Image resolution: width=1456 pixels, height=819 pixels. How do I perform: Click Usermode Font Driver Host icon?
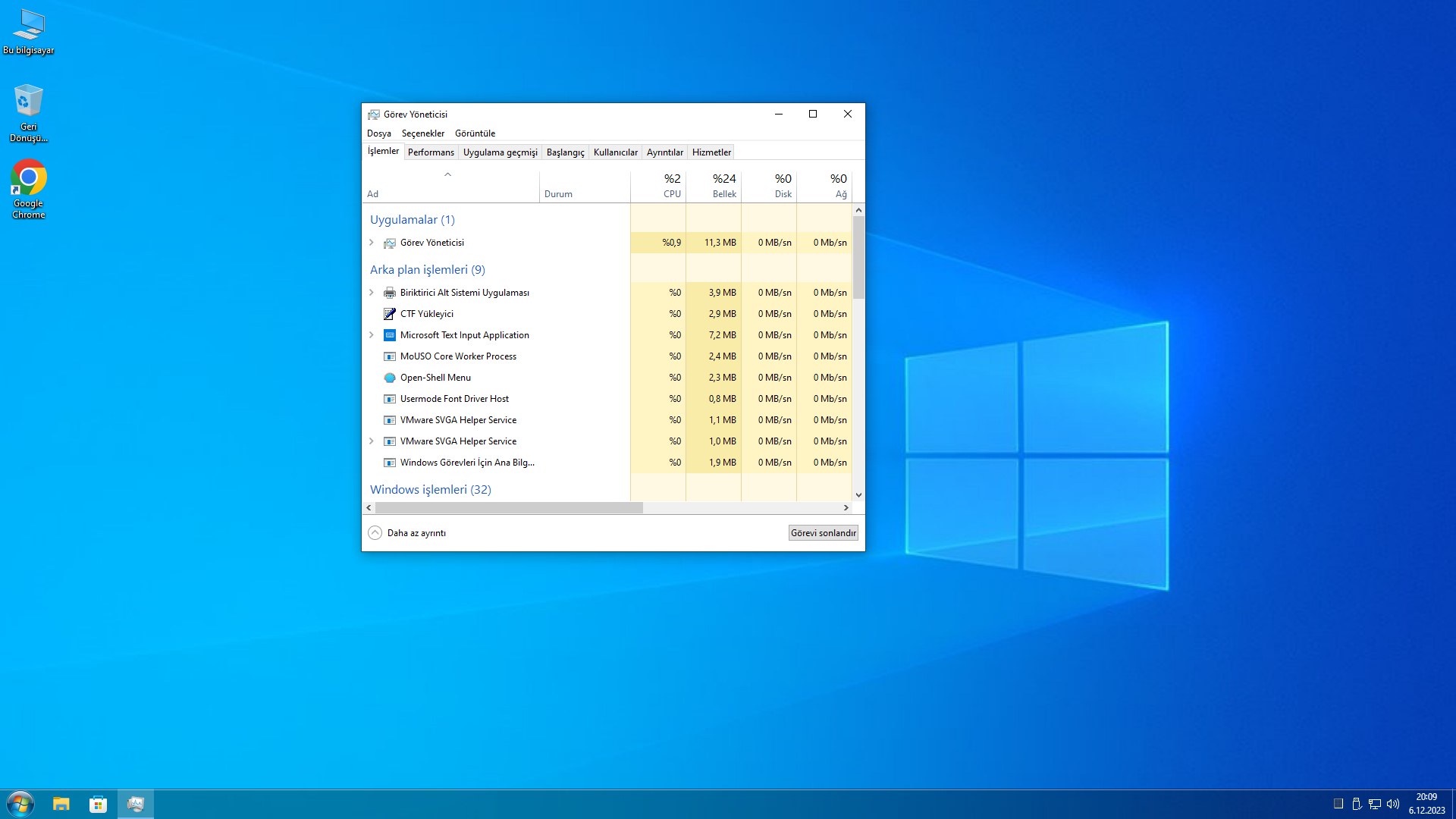[390, 399]
